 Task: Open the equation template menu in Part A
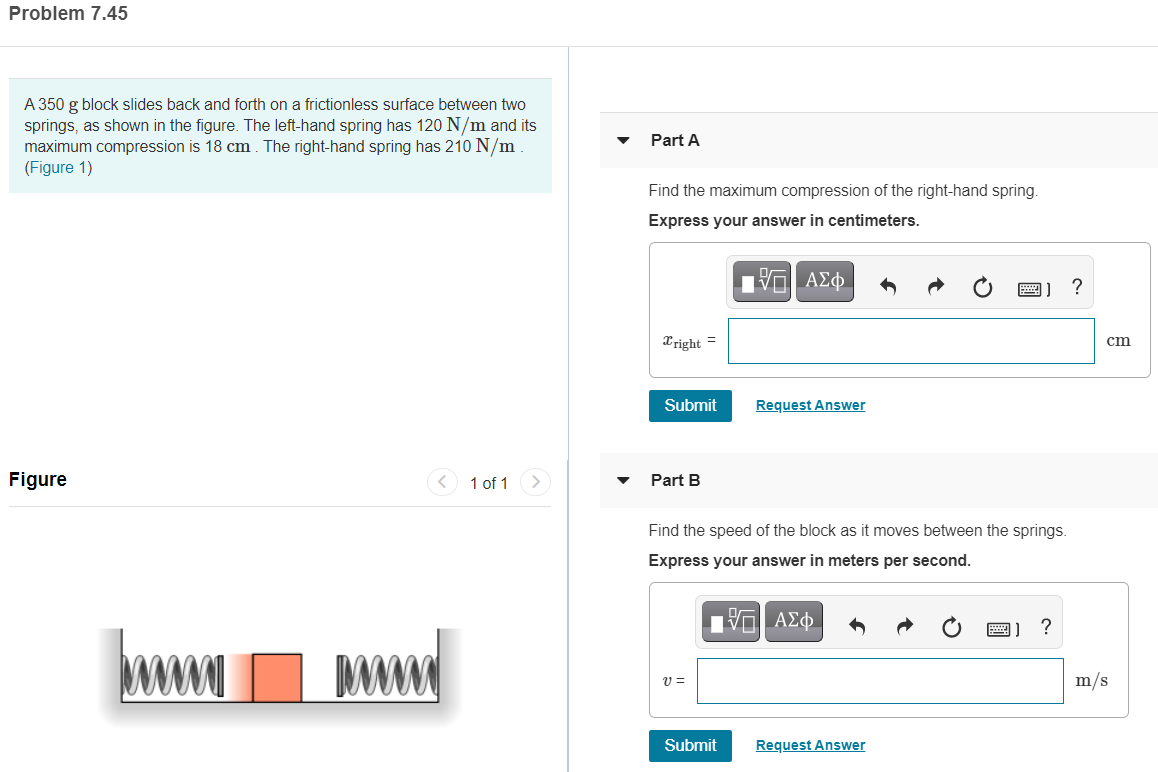760,281
